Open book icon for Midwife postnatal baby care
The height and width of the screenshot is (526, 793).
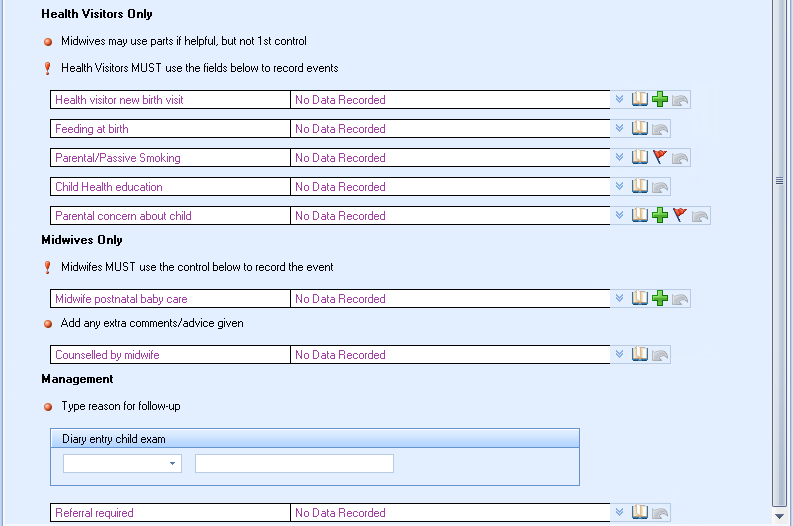640,298
